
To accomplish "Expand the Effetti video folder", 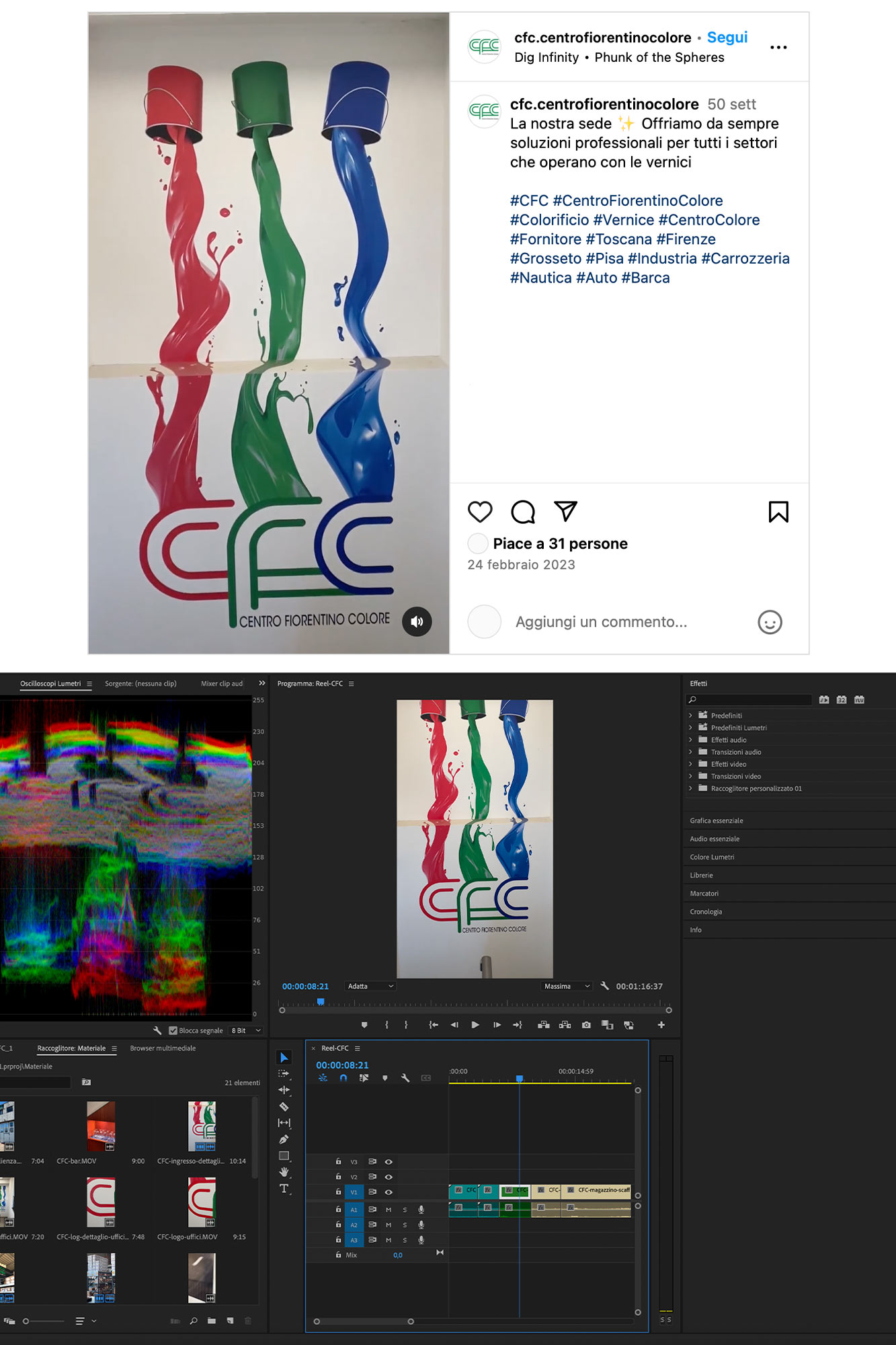I will tap(690, 763).
